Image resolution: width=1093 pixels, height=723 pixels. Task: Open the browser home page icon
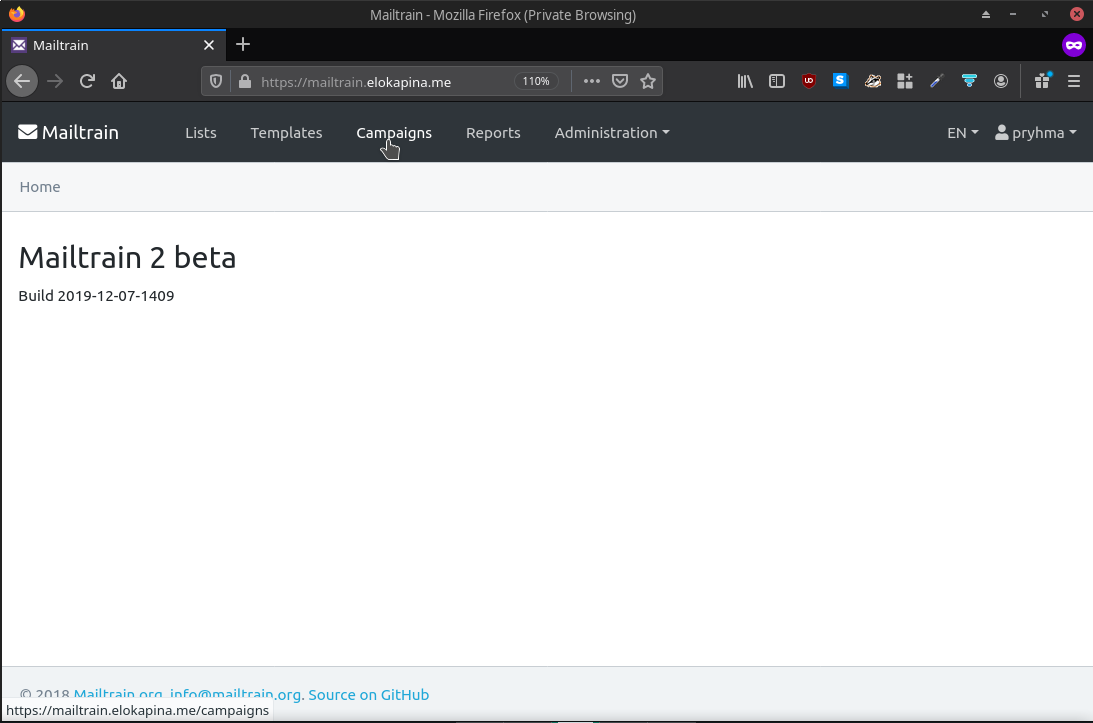pyautogui.click(x=119, y=82)
